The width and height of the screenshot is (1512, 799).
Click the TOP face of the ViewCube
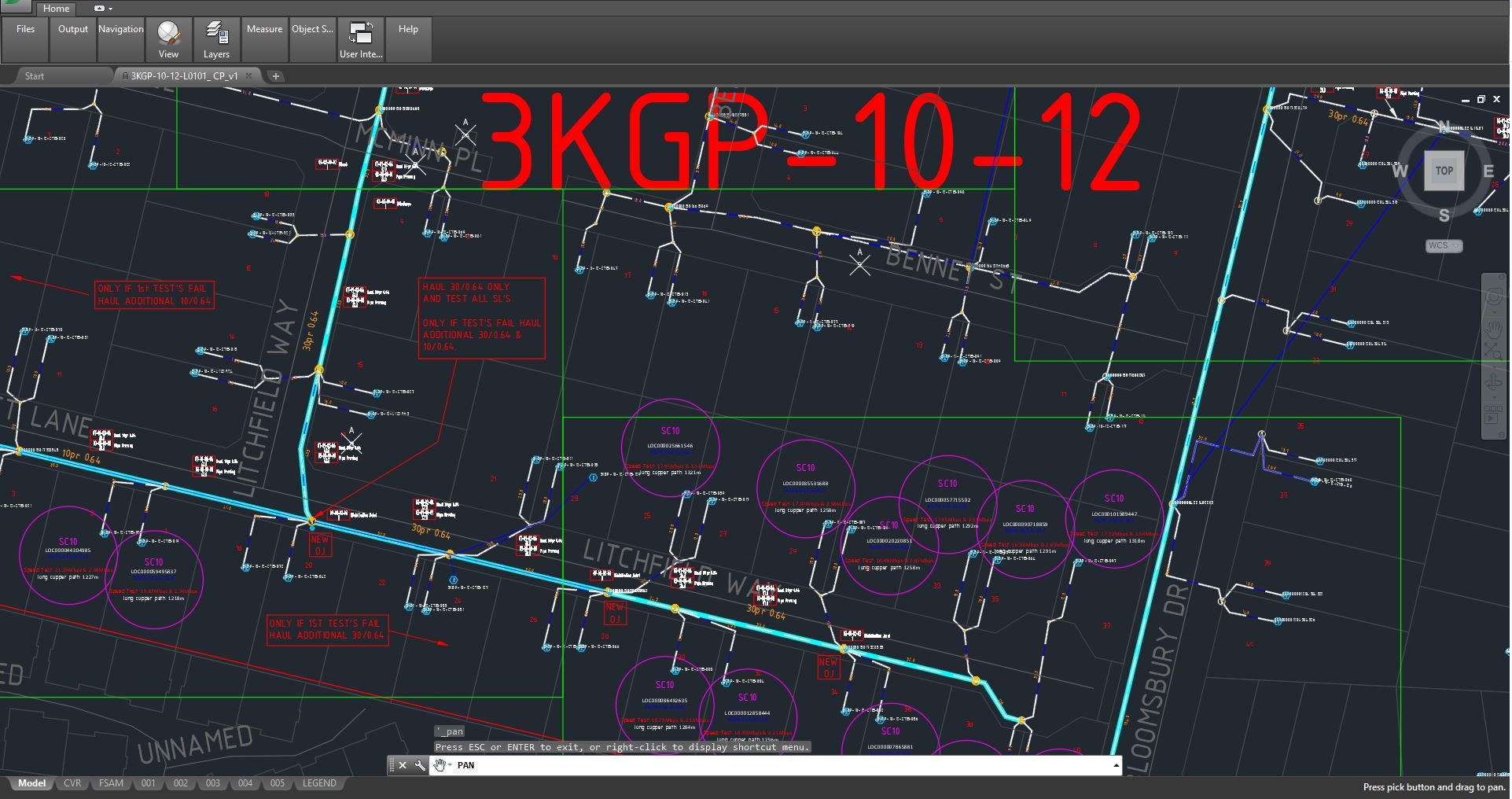pyautogui.click(x=1444, y=171)
